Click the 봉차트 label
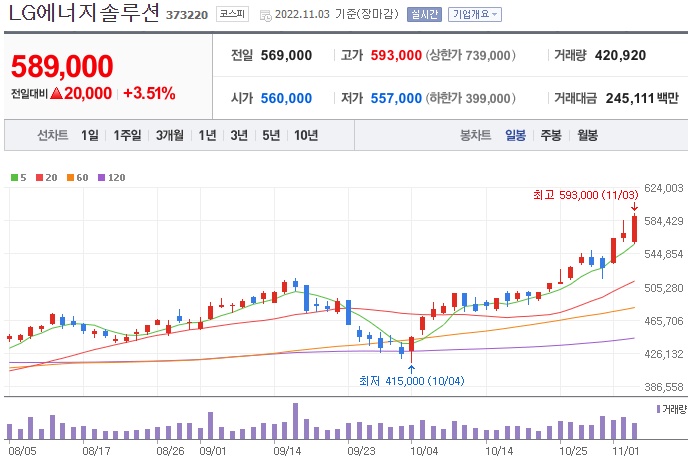The width and height of the screenshot is (688, 458). click(475, 135)
